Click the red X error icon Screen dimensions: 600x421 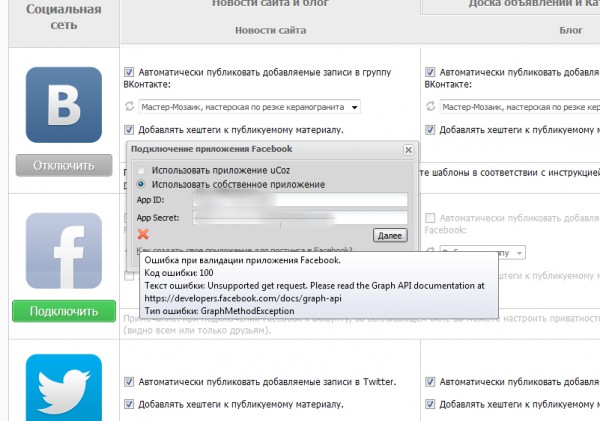pos(143,234)
